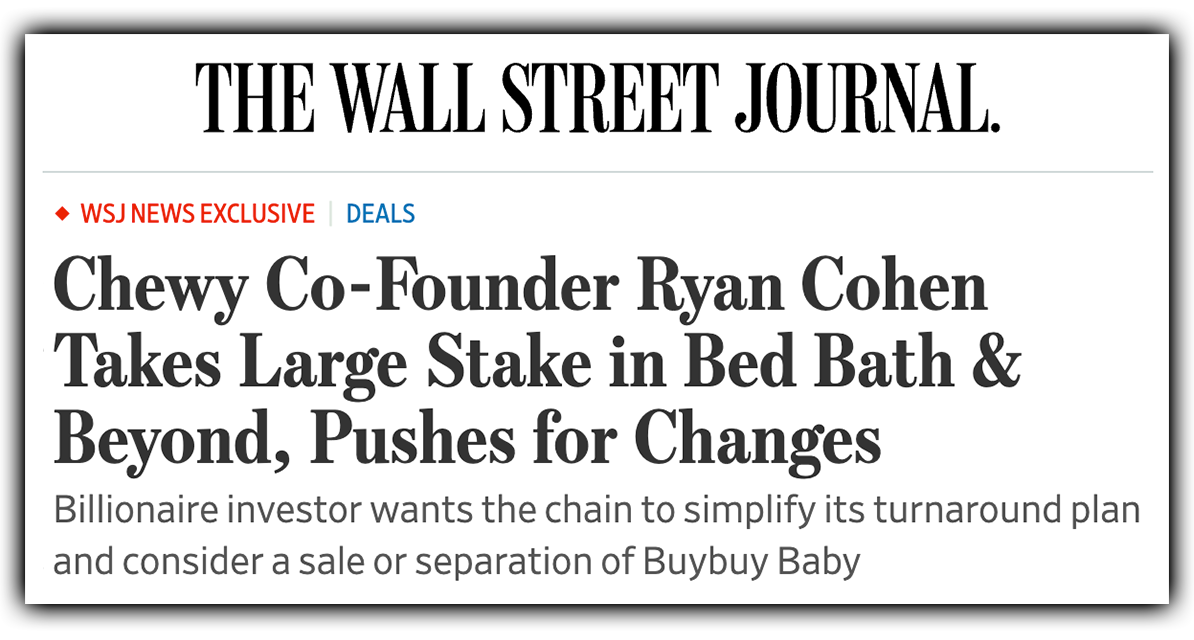
Task: Click the name Ryan Cohen in headline
Action: [x=812, y=287]
